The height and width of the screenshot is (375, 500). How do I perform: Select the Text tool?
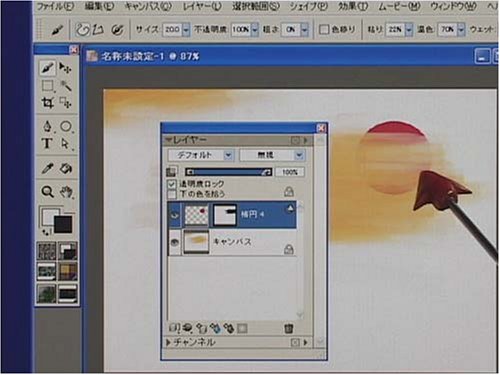47,144
